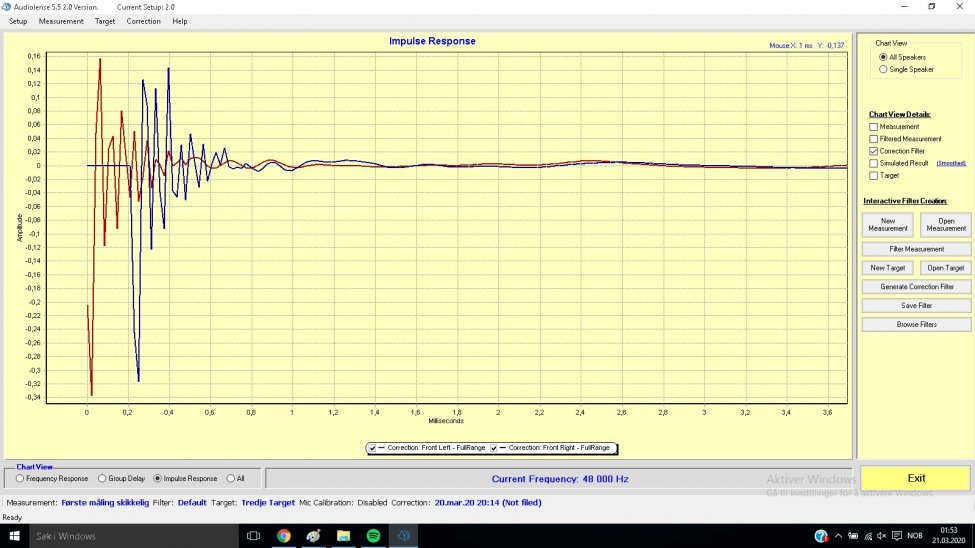This screenshot has width=975, height=548.
Task: Open the Windows Start menu
Action: coord(14,536)
